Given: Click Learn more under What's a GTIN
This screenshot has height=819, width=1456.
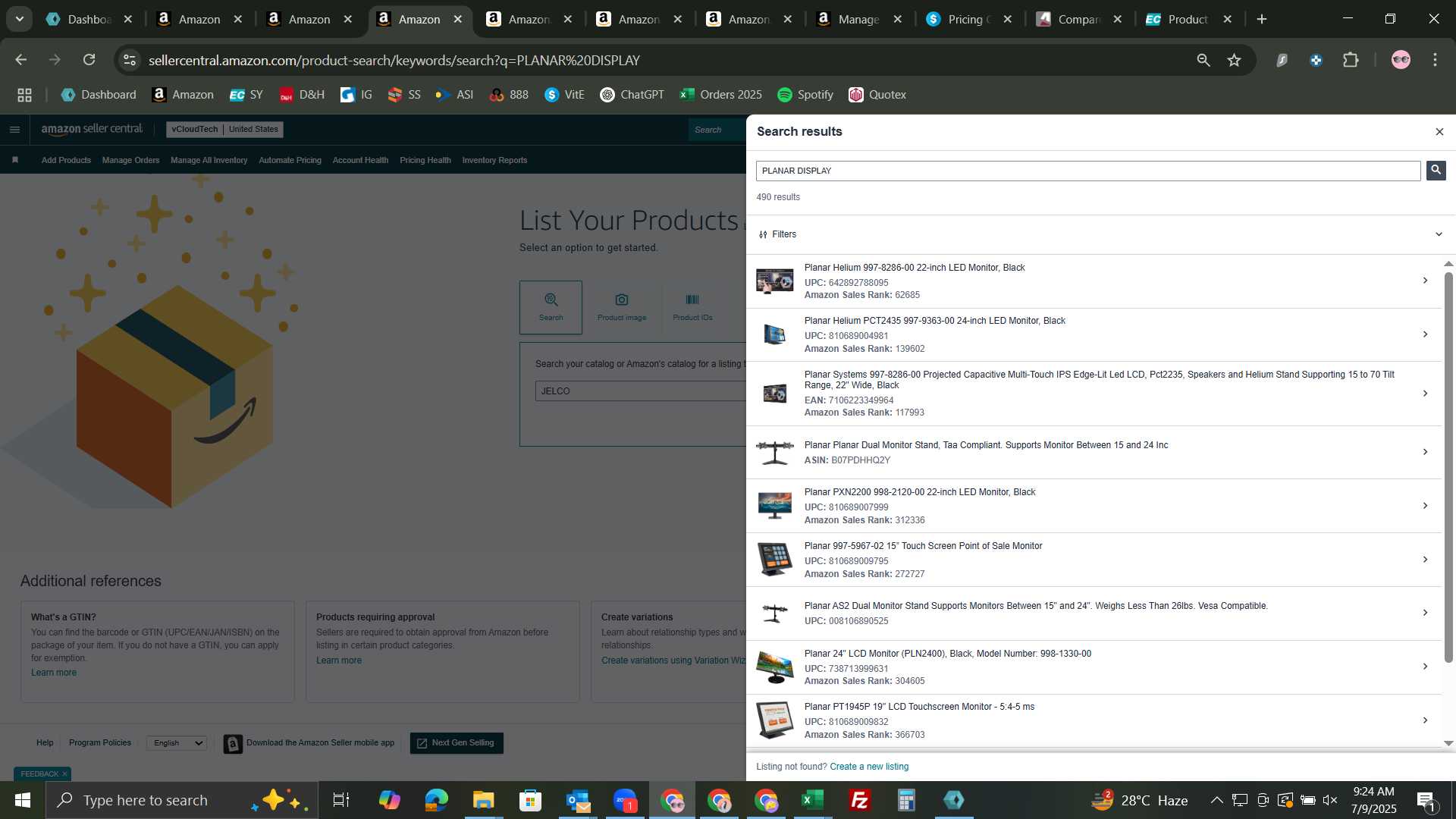Looking at the screenshot, I should coord(54,673).
